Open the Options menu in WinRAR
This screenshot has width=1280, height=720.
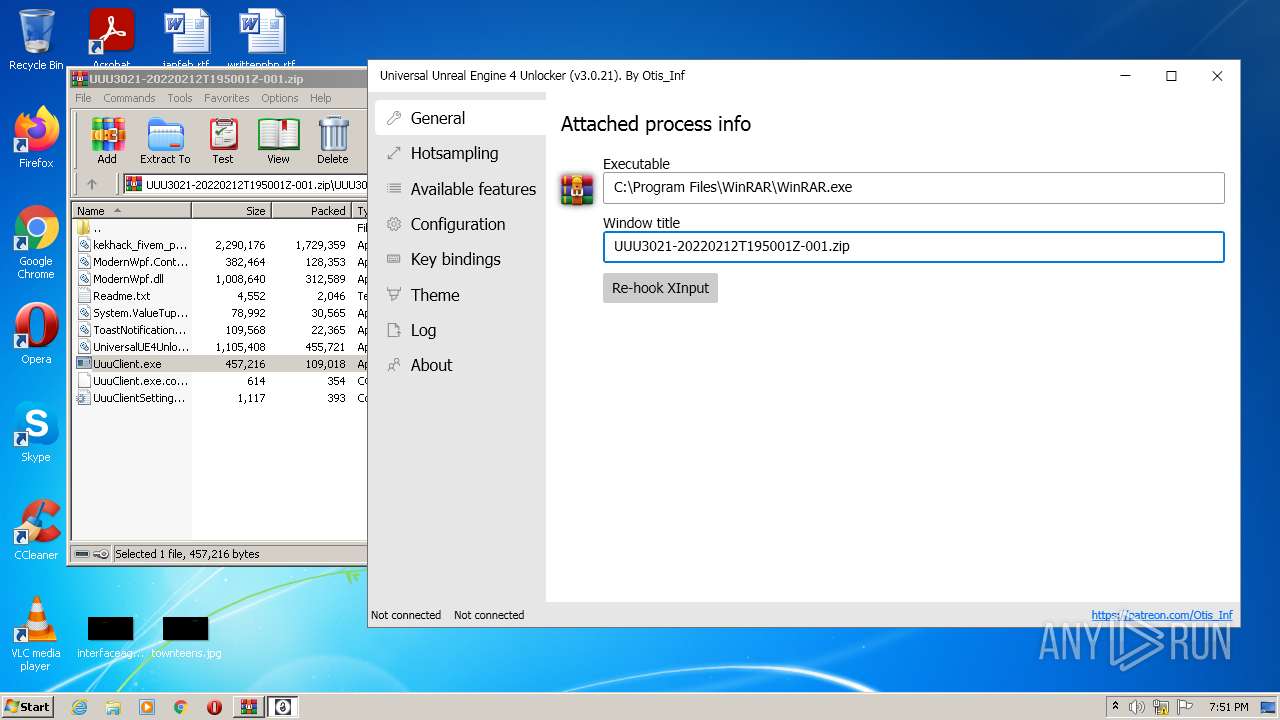(x=280, y=98)
